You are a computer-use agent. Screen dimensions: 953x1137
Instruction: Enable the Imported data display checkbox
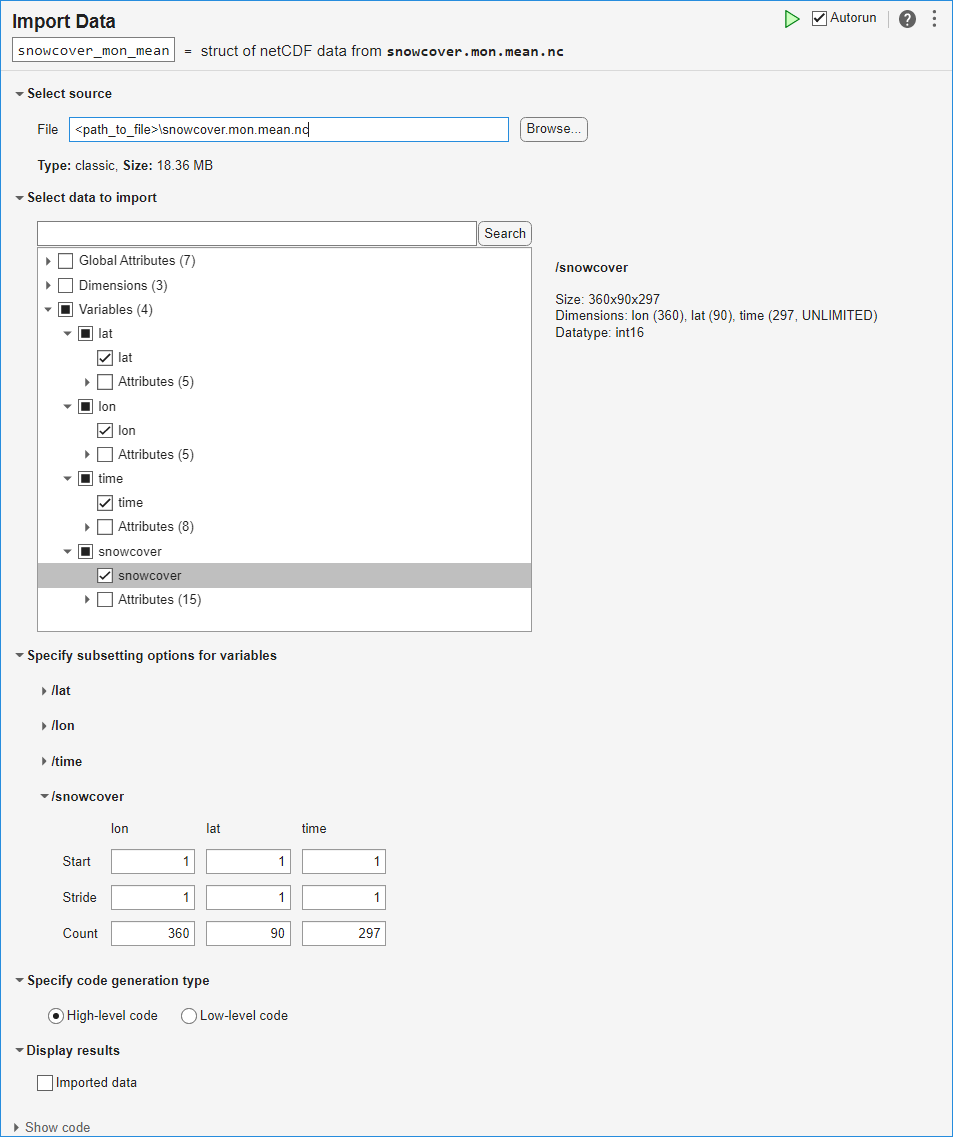[x=45, y=1083]
